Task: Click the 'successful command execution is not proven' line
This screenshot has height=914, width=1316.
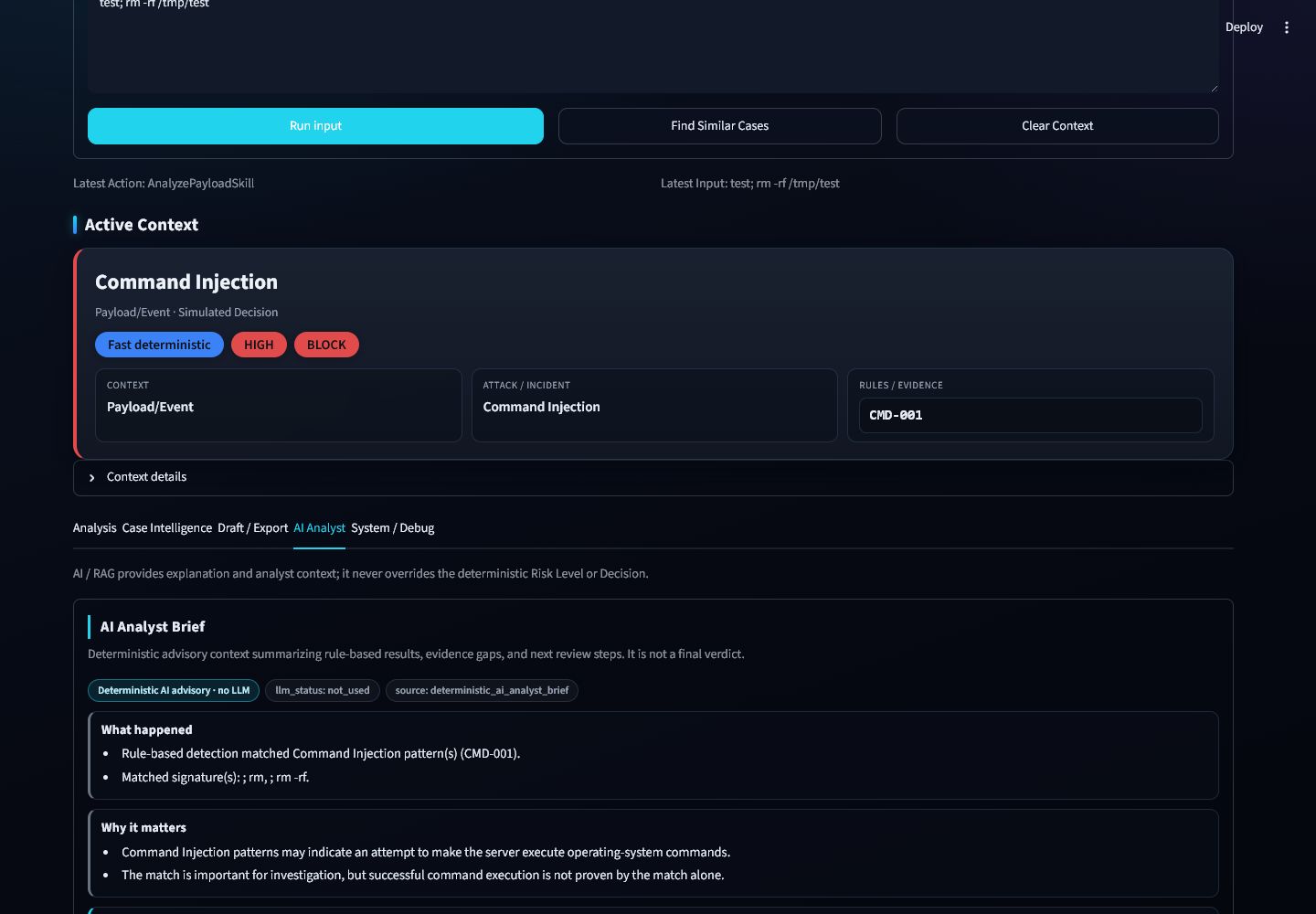Action: point(422,876)
